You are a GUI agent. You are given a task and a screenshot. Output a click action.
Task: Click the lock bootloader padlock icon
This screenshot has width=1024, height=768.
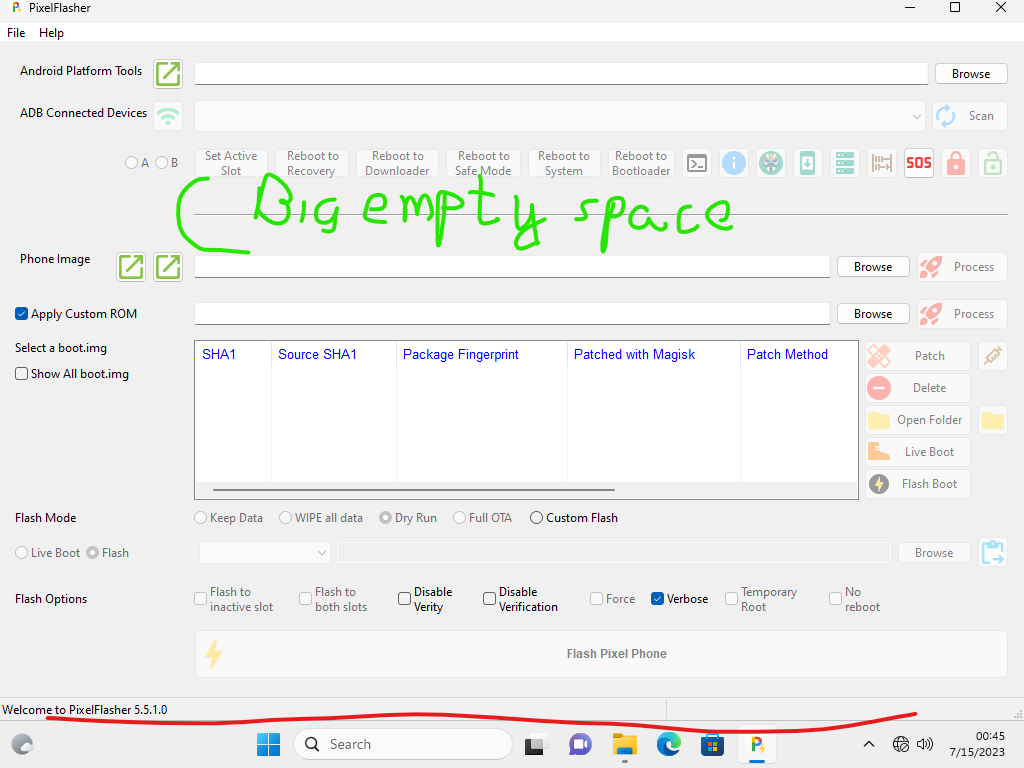tap(955, 163)
